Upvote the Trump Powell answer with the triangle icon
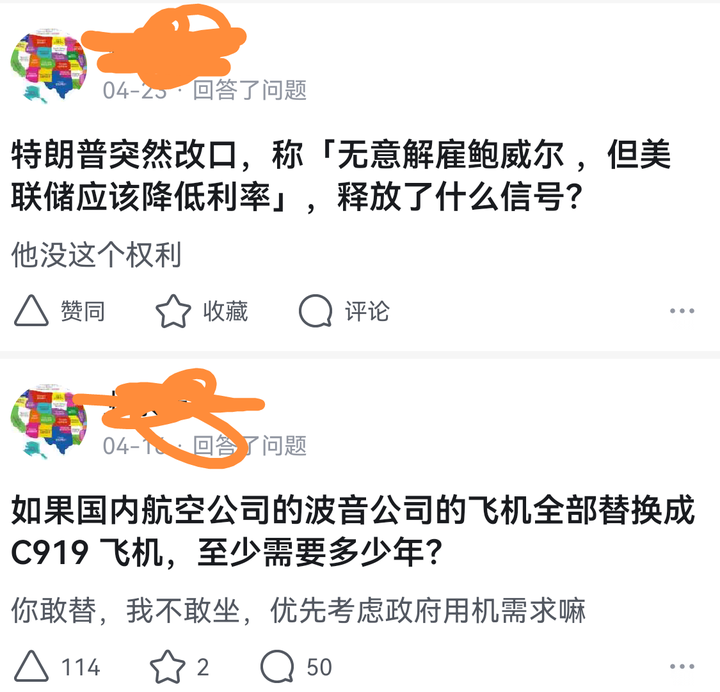Screen dimensions: 720x692 (x=31, y=311)
